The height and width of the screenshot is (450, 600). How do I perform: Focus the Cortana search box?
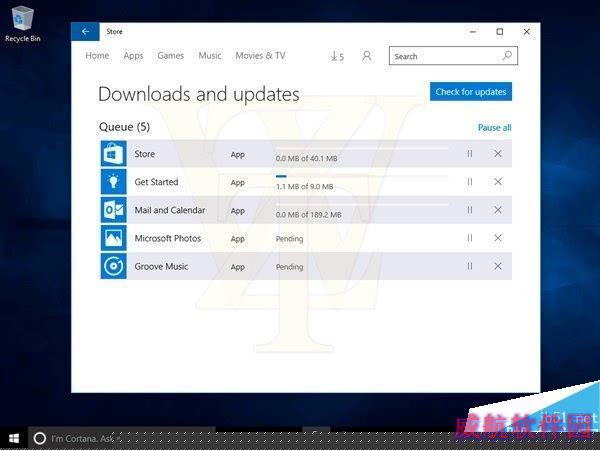tap(122, 439)
